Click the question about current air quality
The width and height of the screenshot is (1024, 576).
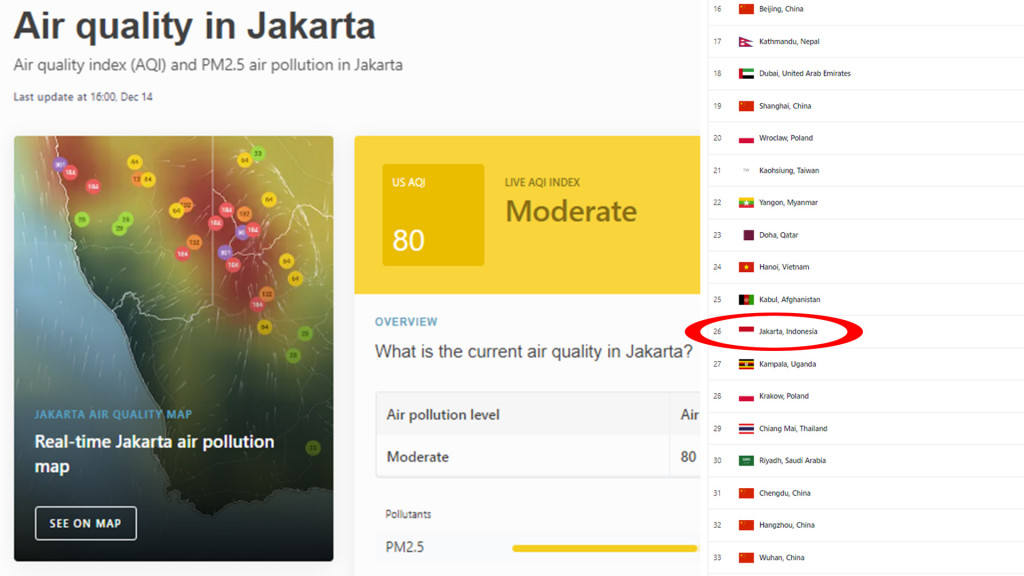pos(534,351)
